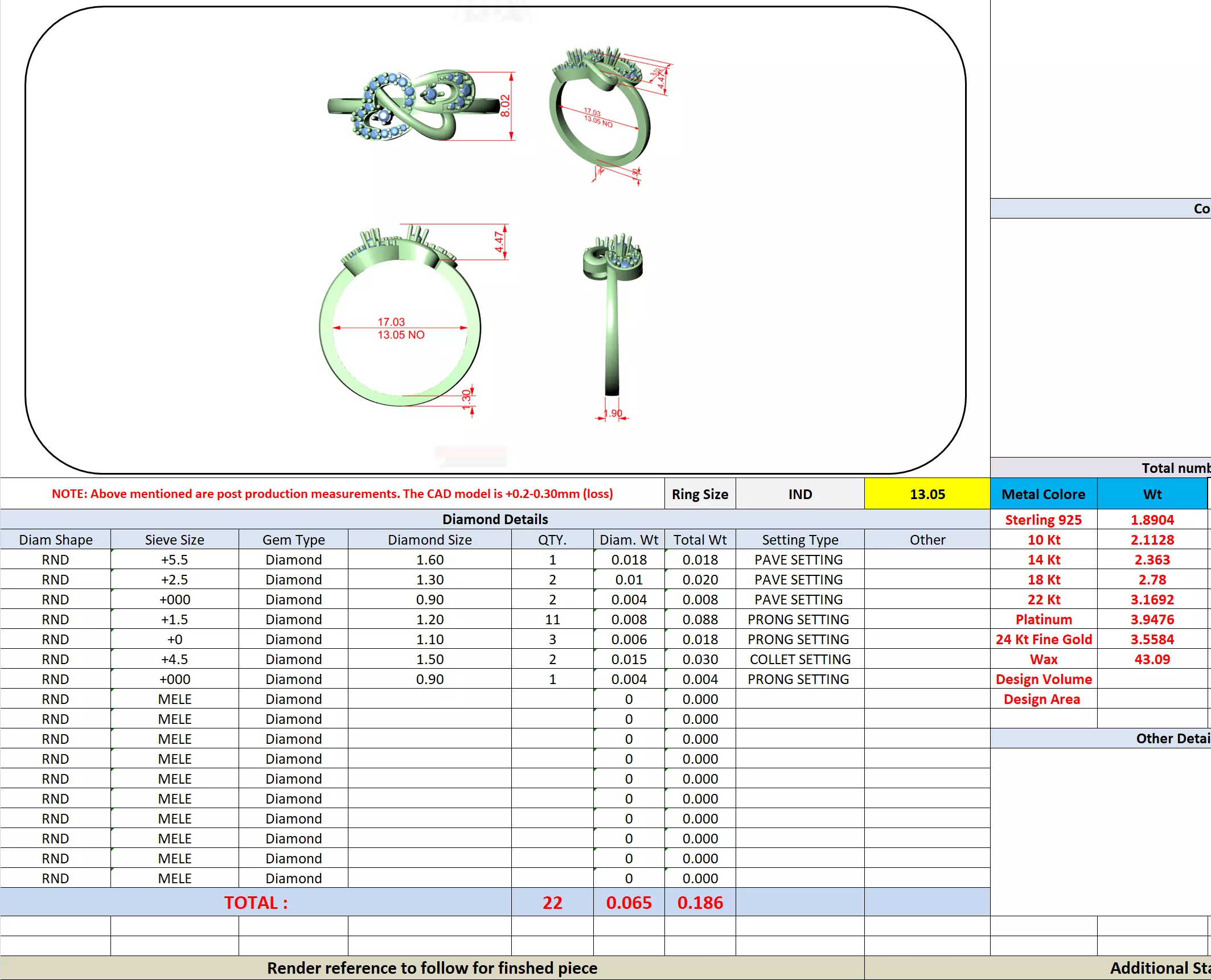Screen dimensions: 1211x980
Task: Select the Design Volume label cell
Action: (1042, 679)
